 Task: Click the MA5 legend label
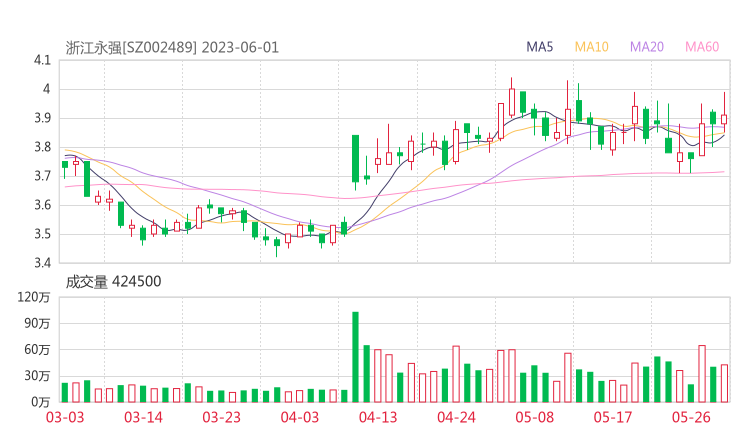pyautogui.click(x=539, y=47)
